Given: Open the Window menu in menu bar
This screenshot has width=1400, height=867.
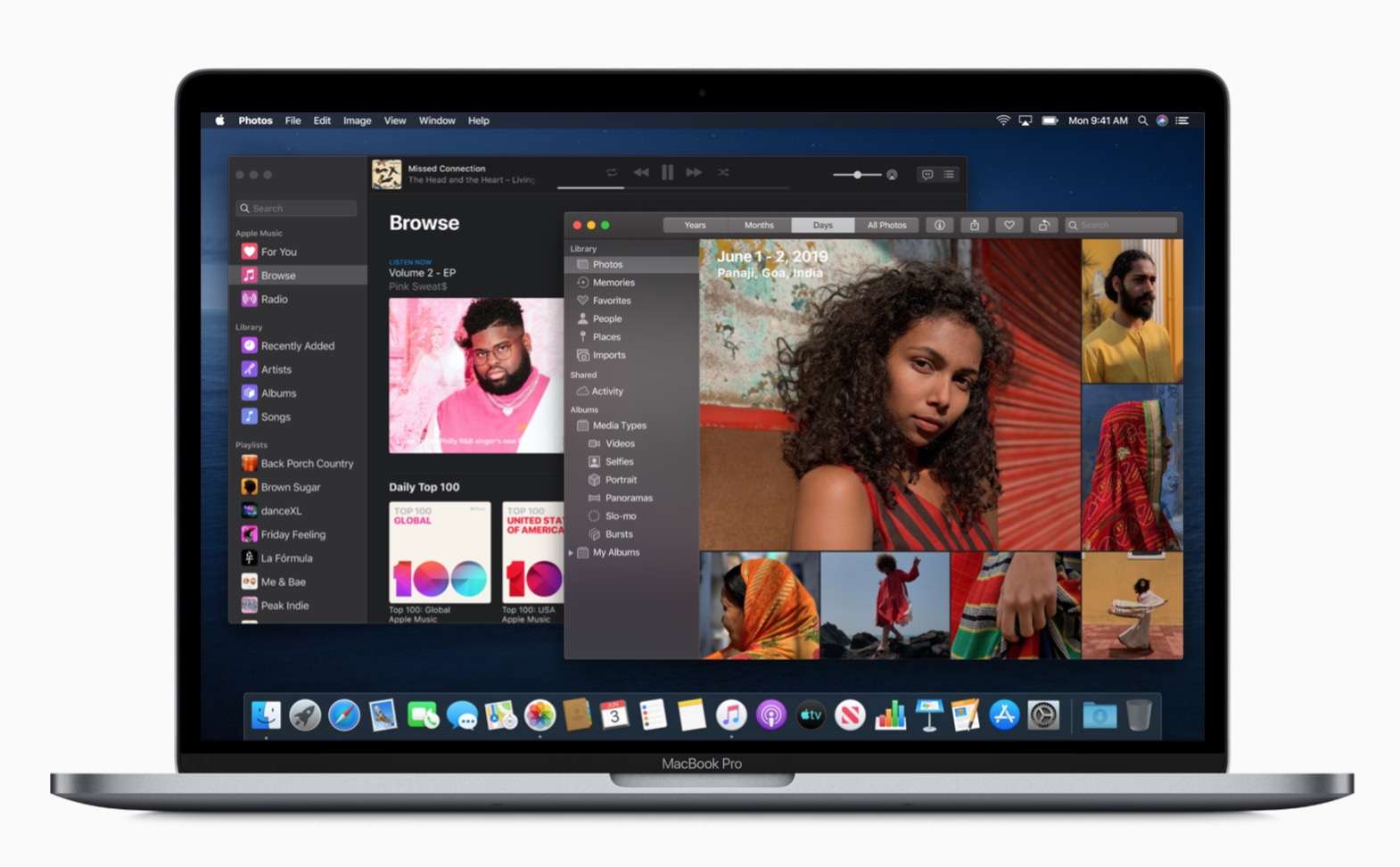Looking at the screenshot, I should click(437, 120).
